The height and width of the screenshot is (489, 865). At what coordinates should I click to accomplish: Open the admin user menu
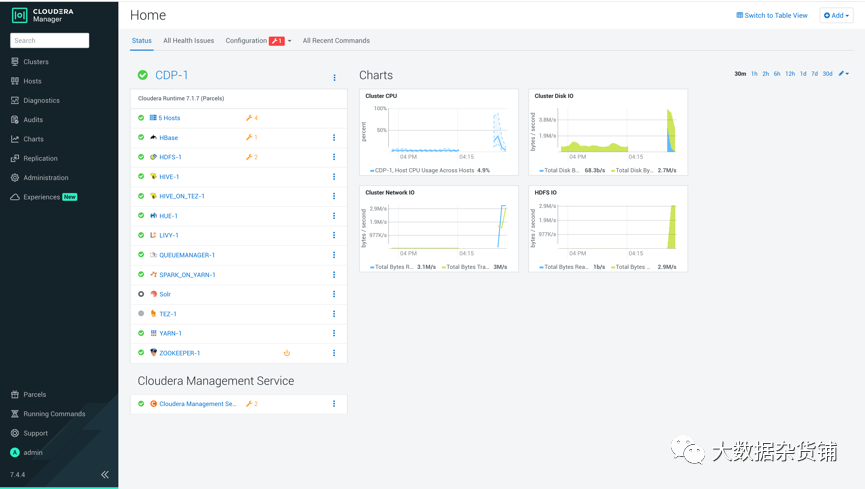33,453
